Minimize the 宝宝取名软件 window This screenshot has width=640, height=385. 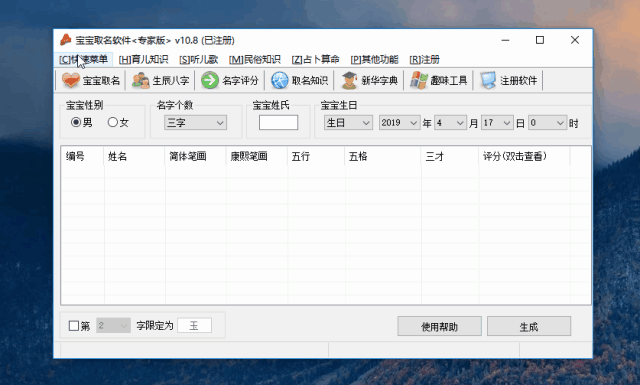(x=505, y=40)
